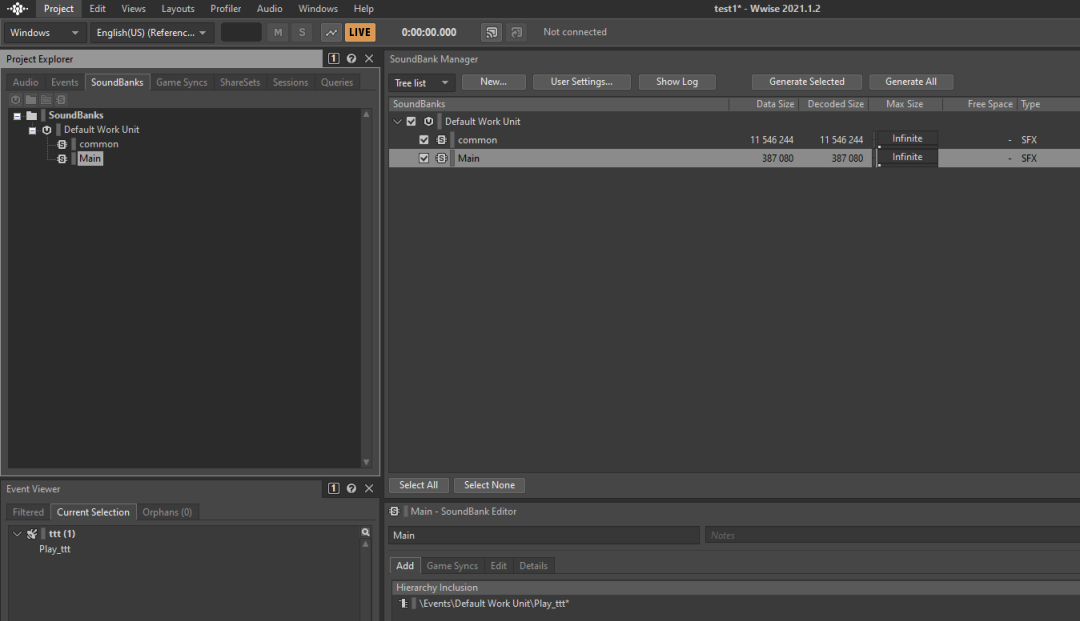Image resolution: width=1080 pixels, height=621 pixels.
Task: Toggle the Default Work Unit checkbox
Action: pyautogui.click(x=411, y=122)
